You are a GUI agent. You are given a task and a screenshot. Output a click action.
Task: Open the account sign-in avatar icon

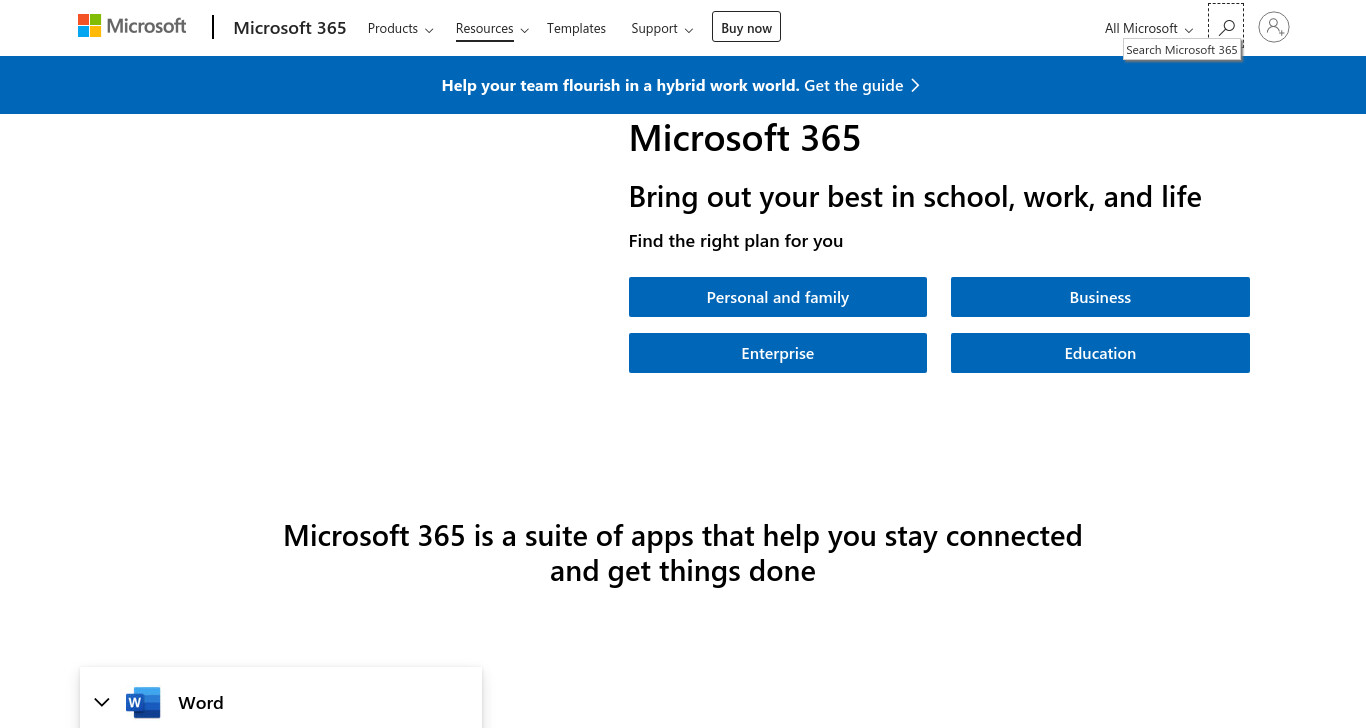[1274, 27]
